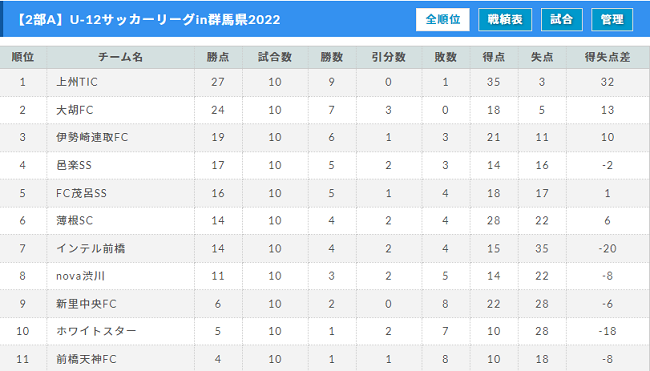This screenshot has height=371, width=650.
Task: Click the 得失点差 column header
Action: coord(608,57)
